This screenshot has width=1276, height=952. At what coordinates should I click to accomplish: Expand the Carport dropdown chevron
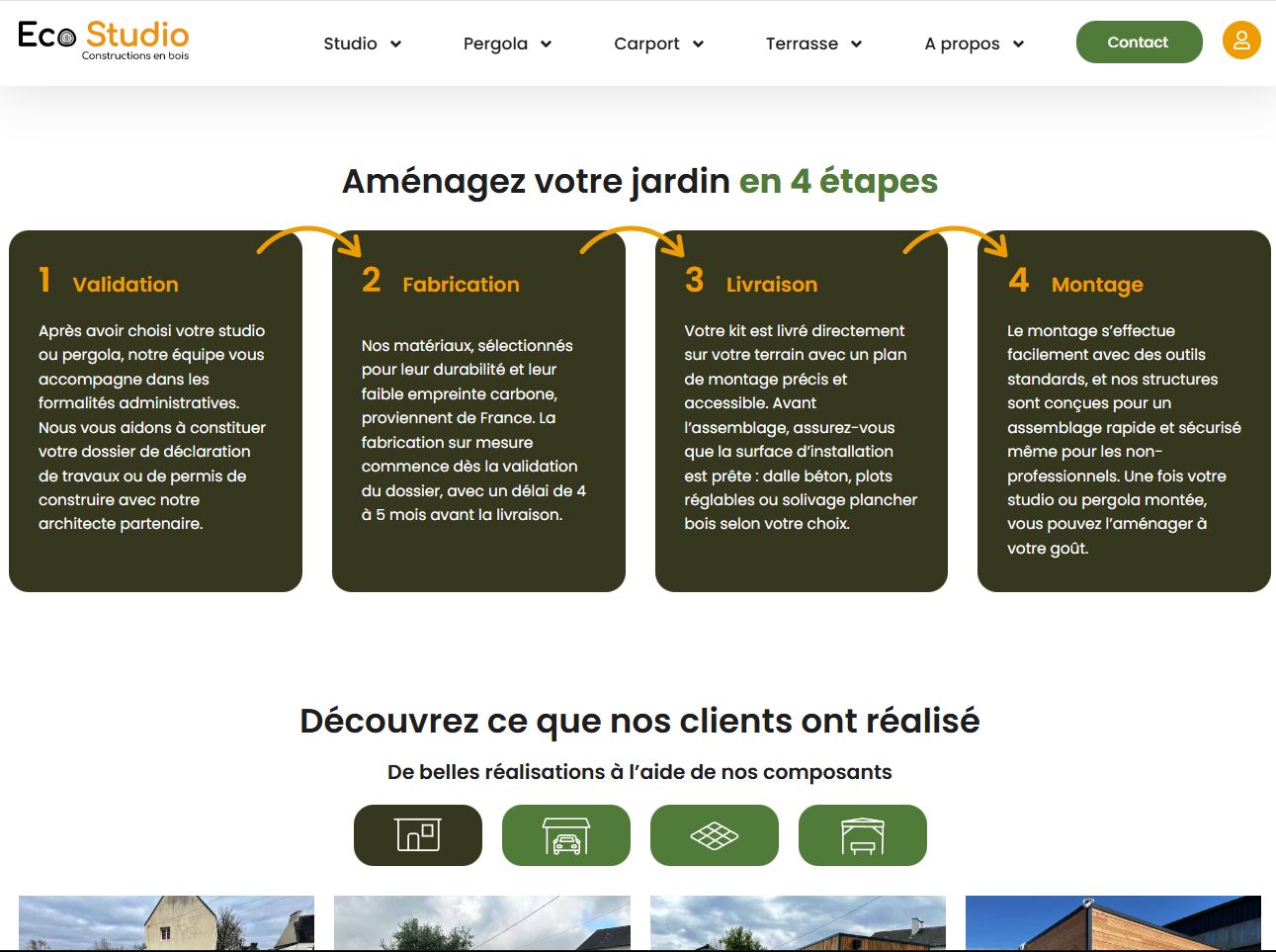pos(698,43)
